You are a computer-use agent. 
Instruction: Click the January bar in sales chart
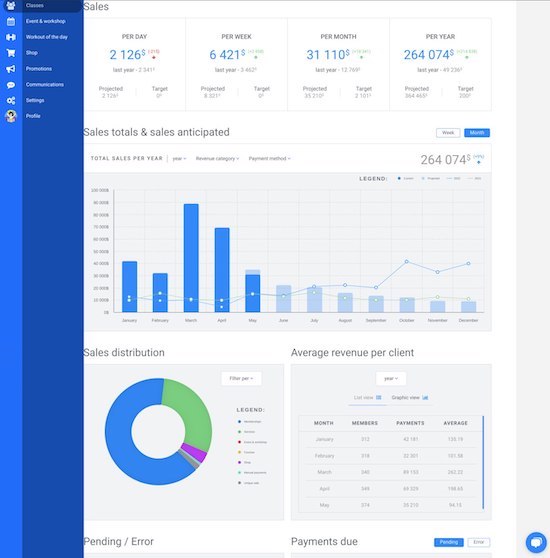(129, 286)
